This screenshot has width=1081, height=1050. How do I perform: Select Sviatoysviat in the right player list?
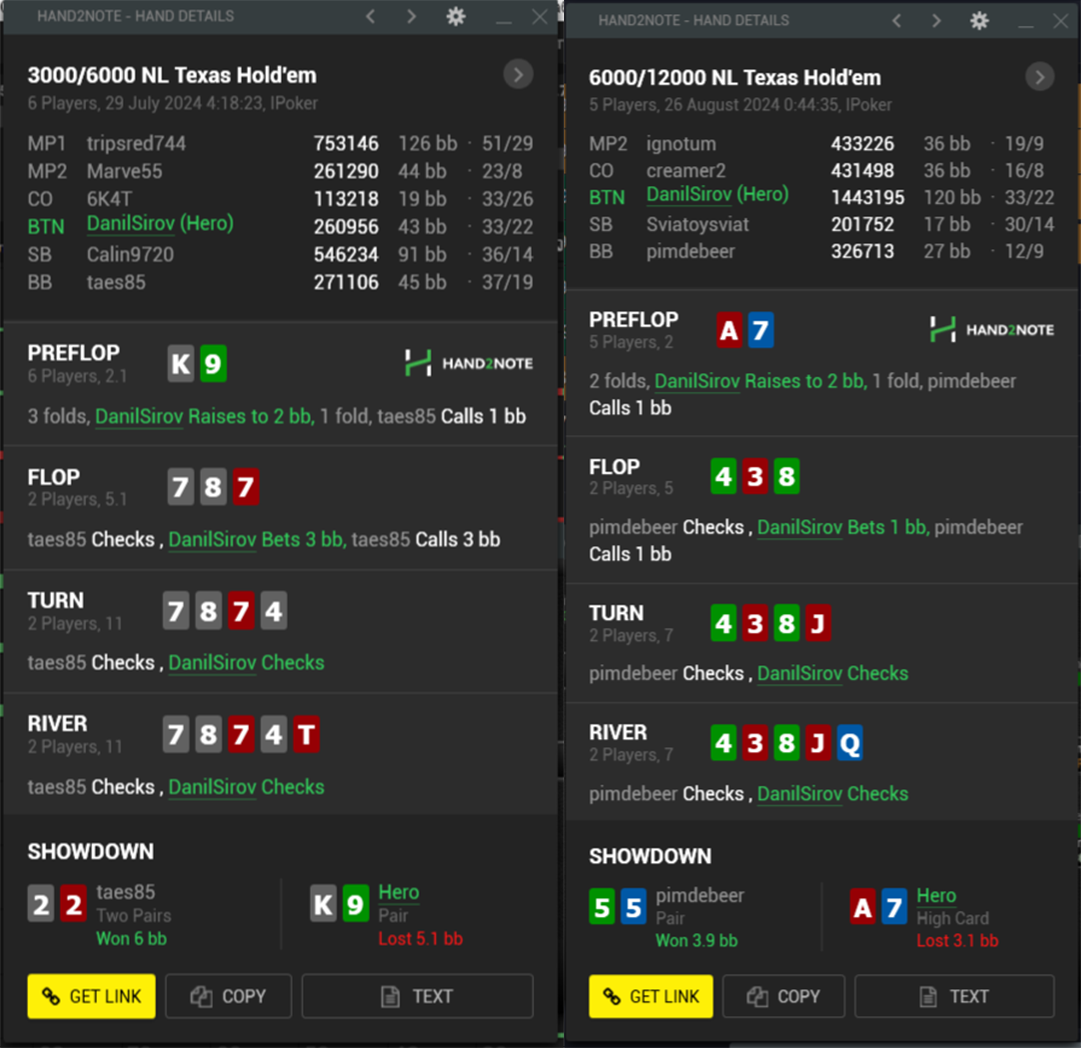pos(698,224)
